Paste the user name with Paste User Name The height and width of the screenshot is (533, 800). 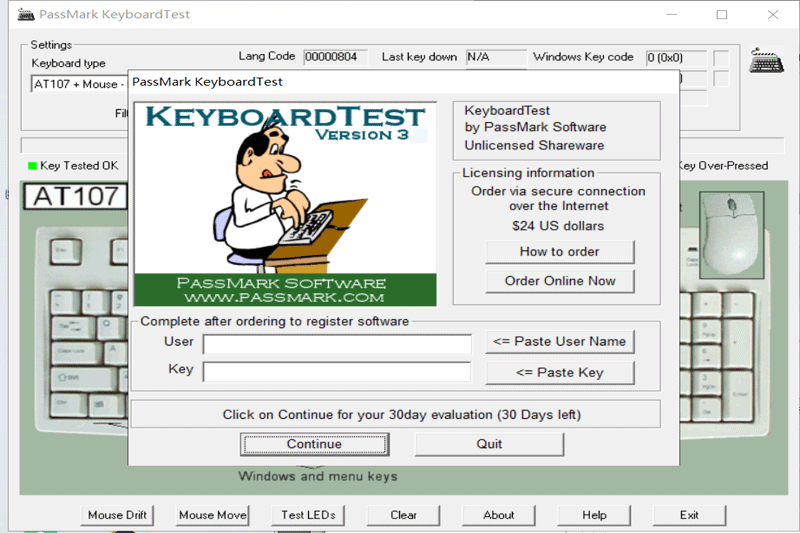[560, 342]
